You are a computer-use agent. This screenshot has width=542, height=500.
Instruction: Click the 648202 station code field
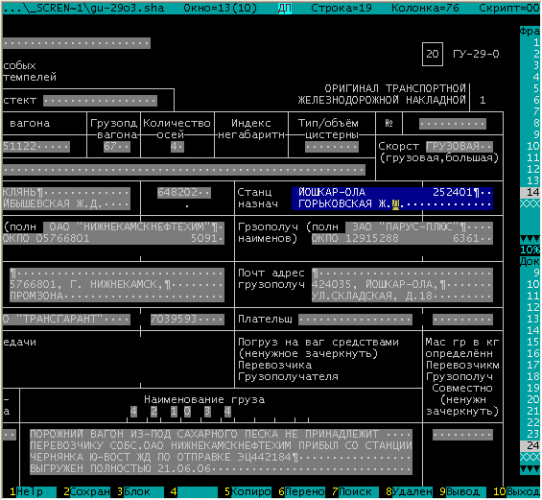[184, 192]
